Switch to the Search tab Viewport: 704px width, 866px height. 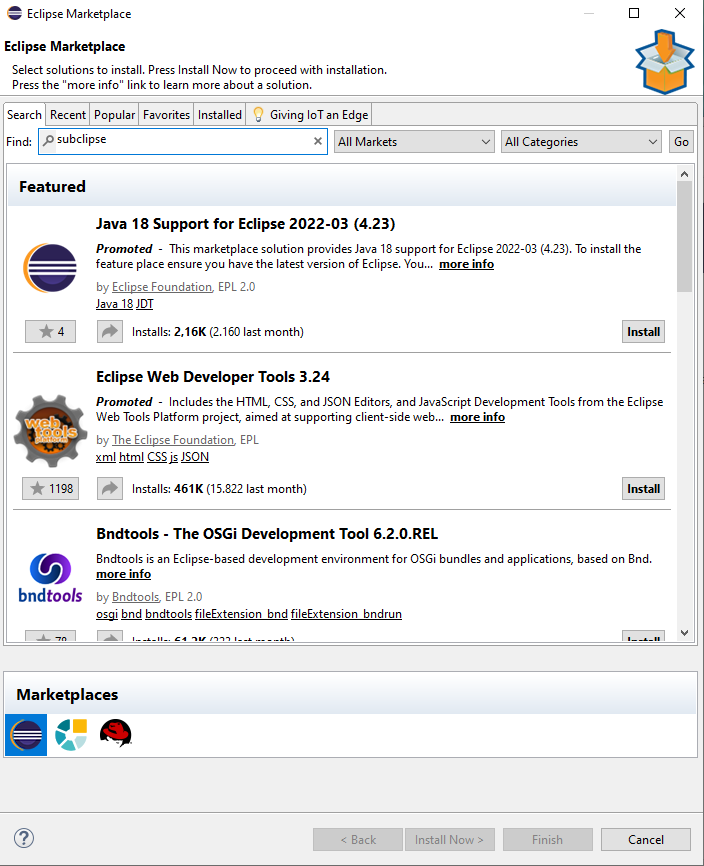point(24,114)
